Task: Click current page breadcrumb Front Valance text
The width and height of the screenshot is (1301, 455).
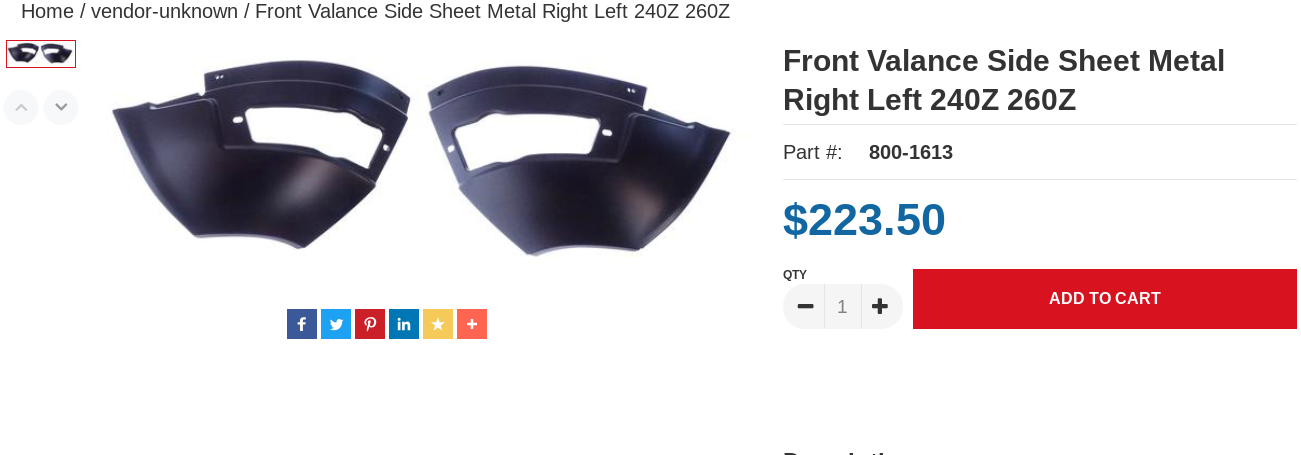Action: coord(492,12)
